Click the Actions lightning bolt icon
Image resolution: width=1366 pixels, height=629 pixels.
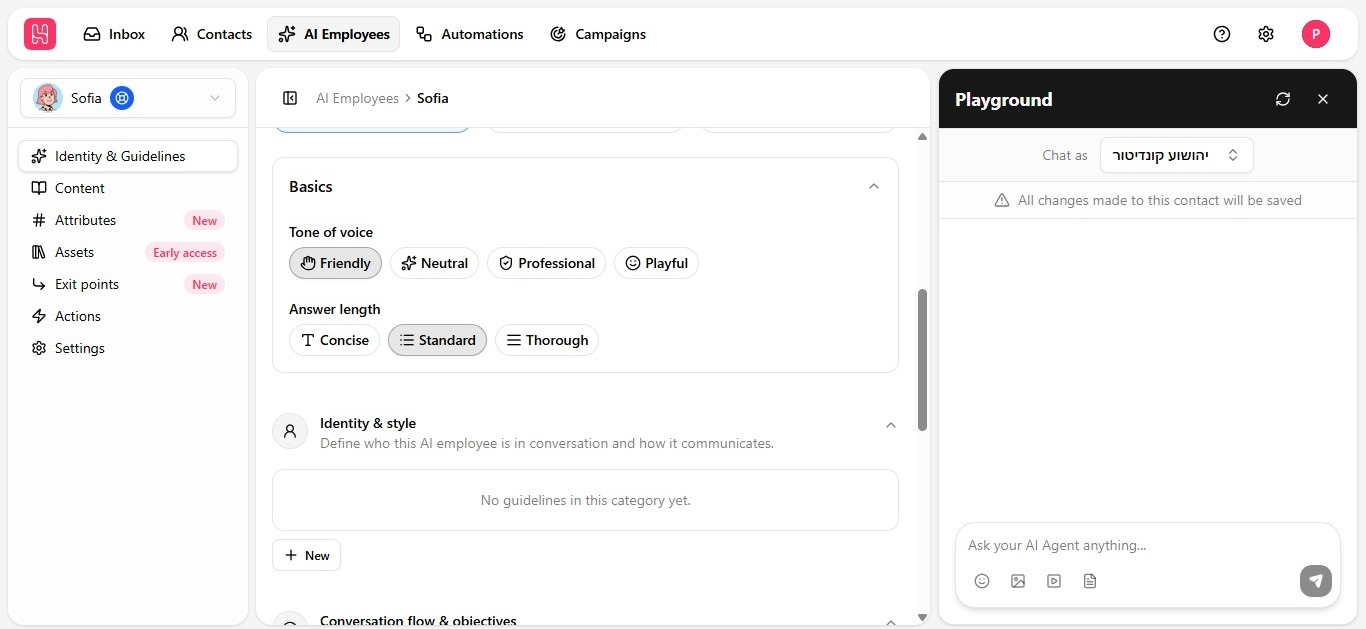[x=39, y=316]
